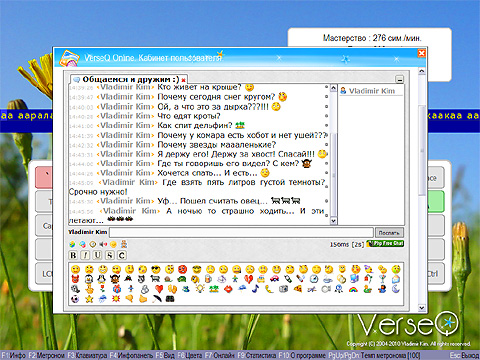The width and height of the screenshot is (480, 360).
Task: Open F2 Метроном in the bottom bar
Action: (x=46, y=355)
